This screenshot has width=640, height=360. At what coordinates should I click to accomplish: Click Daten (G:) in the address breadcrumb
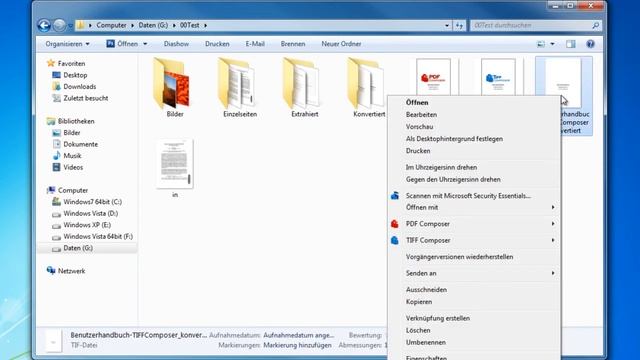coord(153,25)
